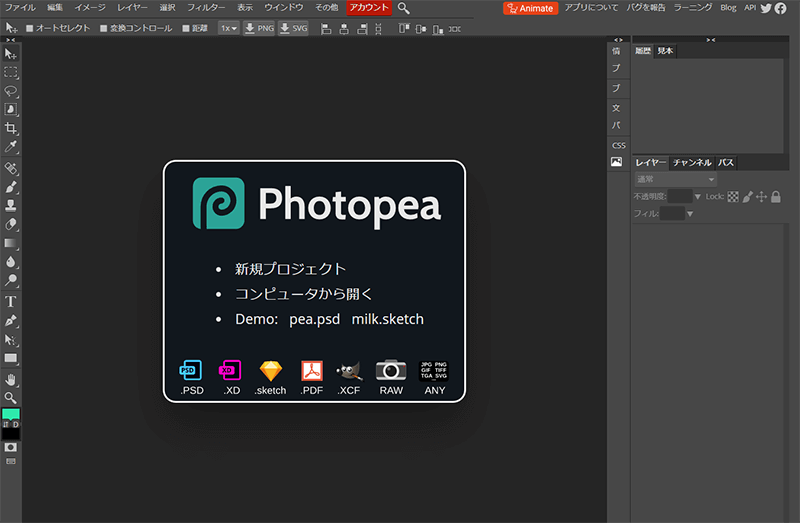
Task: Select the Eraser tool
Action: click(x=11, y=224)
